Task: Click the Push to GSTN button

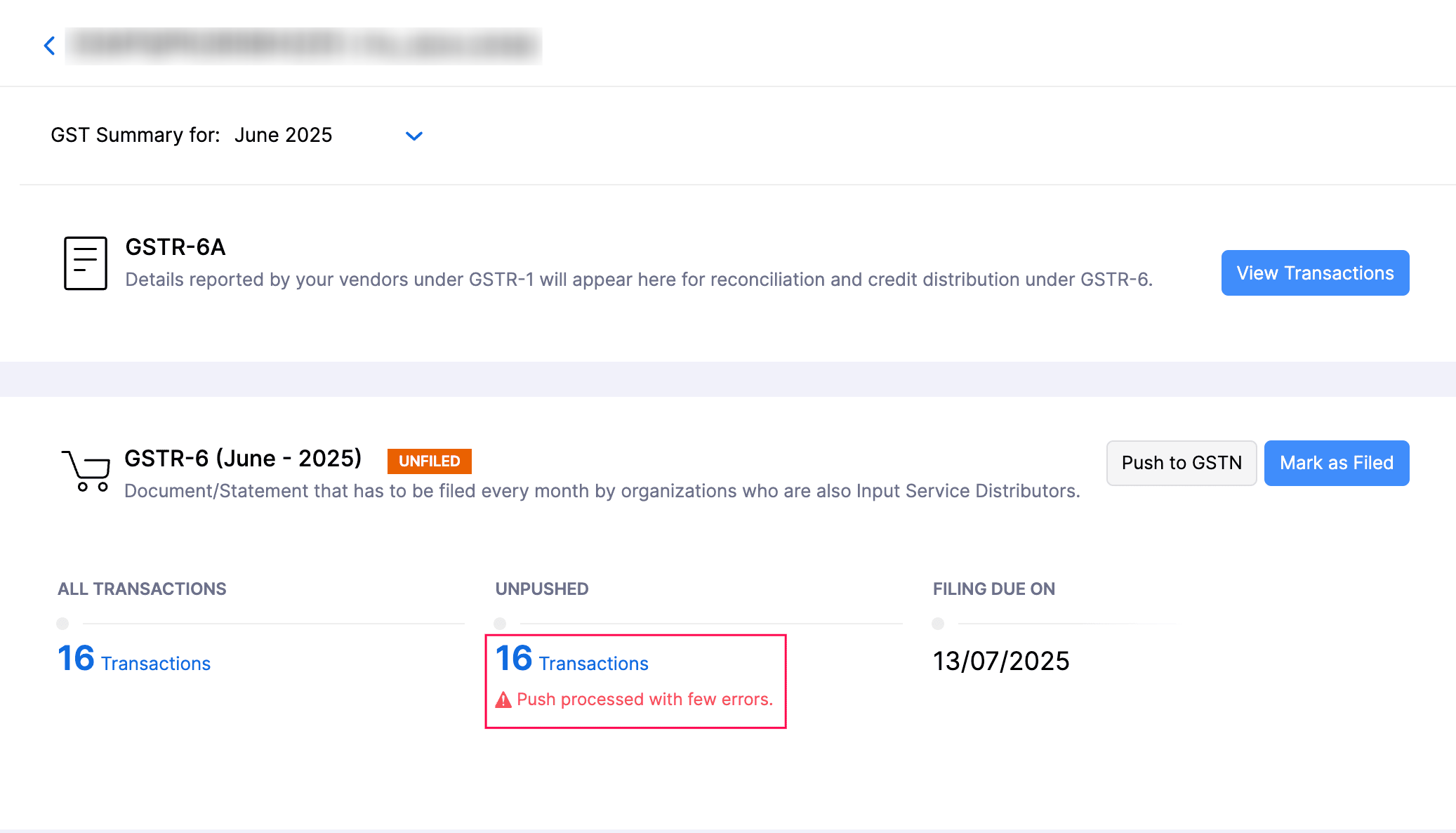Action: (x=1182, y=463)
